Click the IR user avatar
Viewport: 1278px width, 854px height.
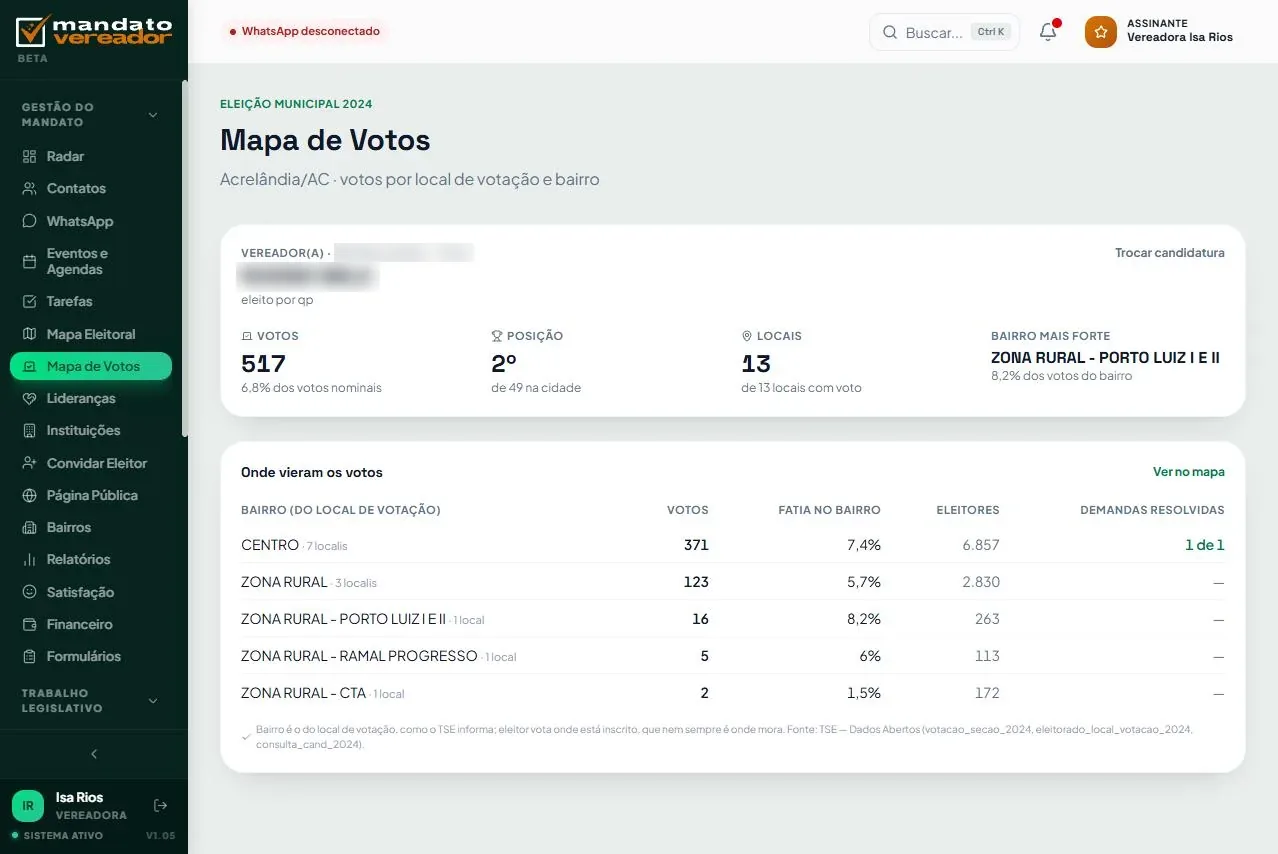point(28,805)
